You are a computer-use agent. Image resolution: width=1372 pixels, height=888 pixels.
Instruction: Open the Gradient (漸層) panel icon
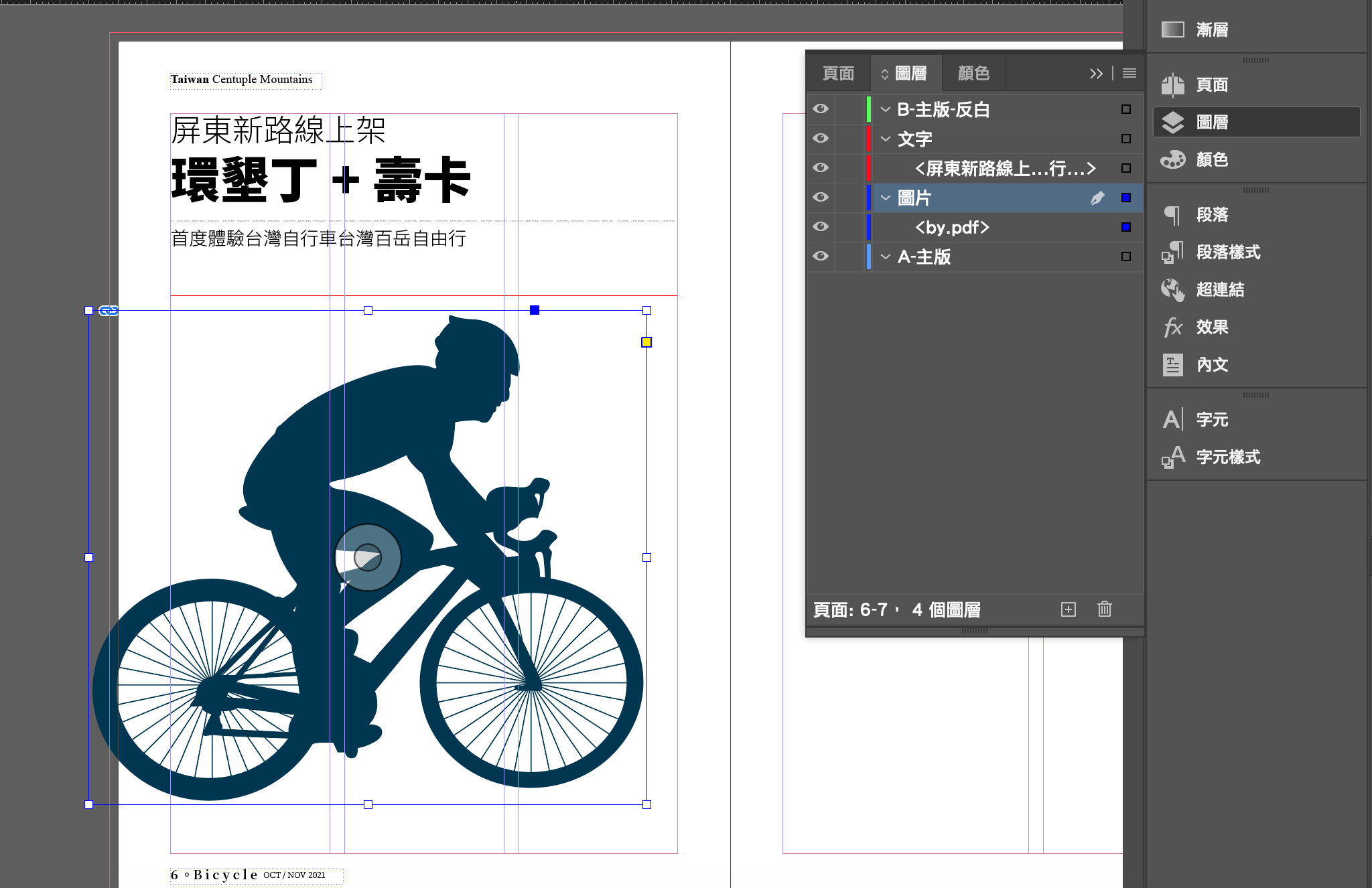coord(1172,29)
